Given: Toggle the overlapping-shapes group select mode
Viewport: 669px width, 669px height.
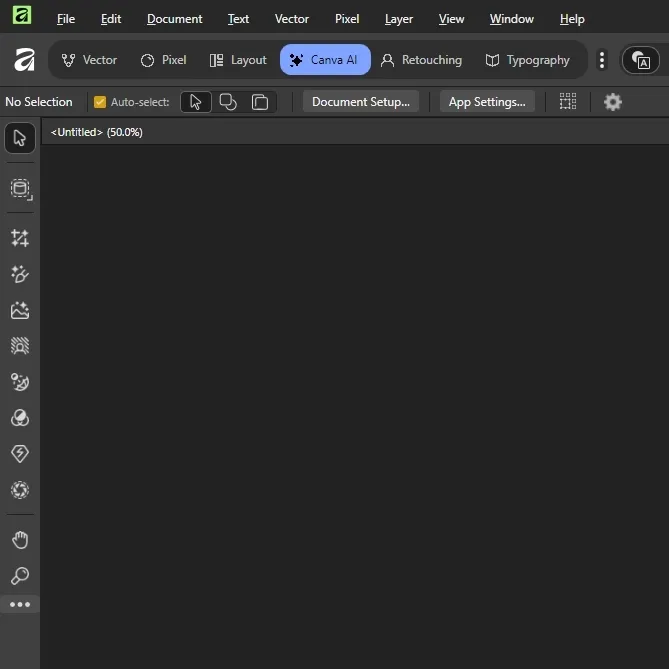Looking at the screenshot, I should click(x=228, y=102).
